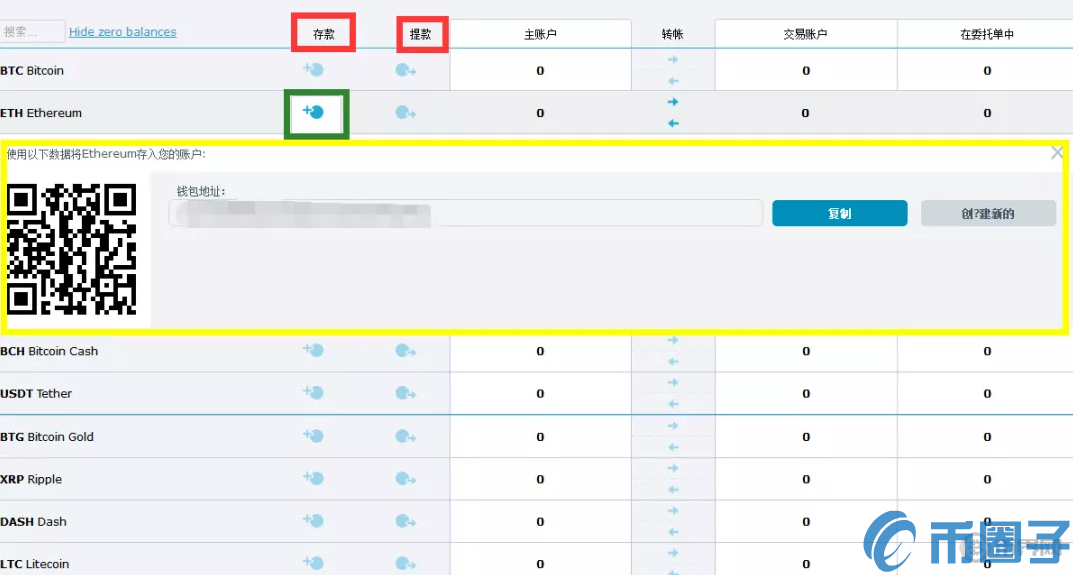Click the Hide zero balances link

click(122, 32)
